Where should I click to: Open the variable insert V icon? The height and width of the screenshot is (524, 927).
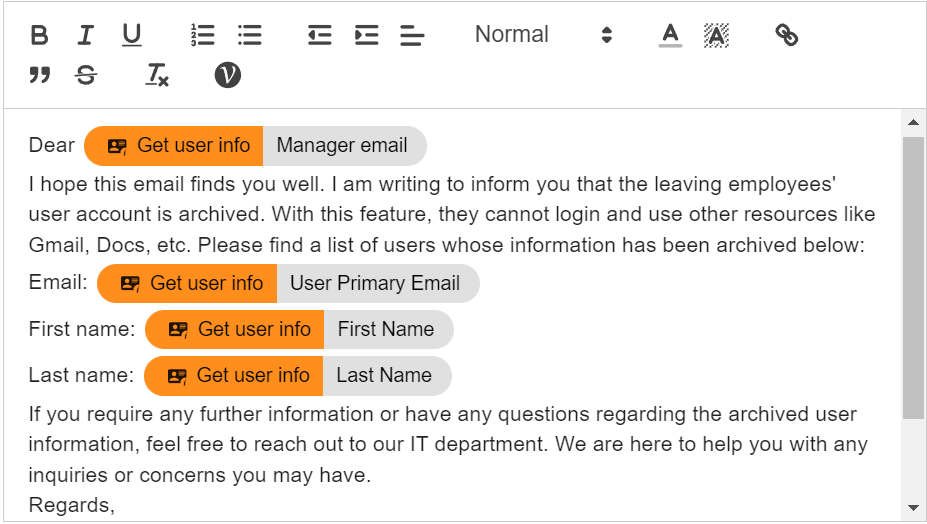tap(228, 75)
